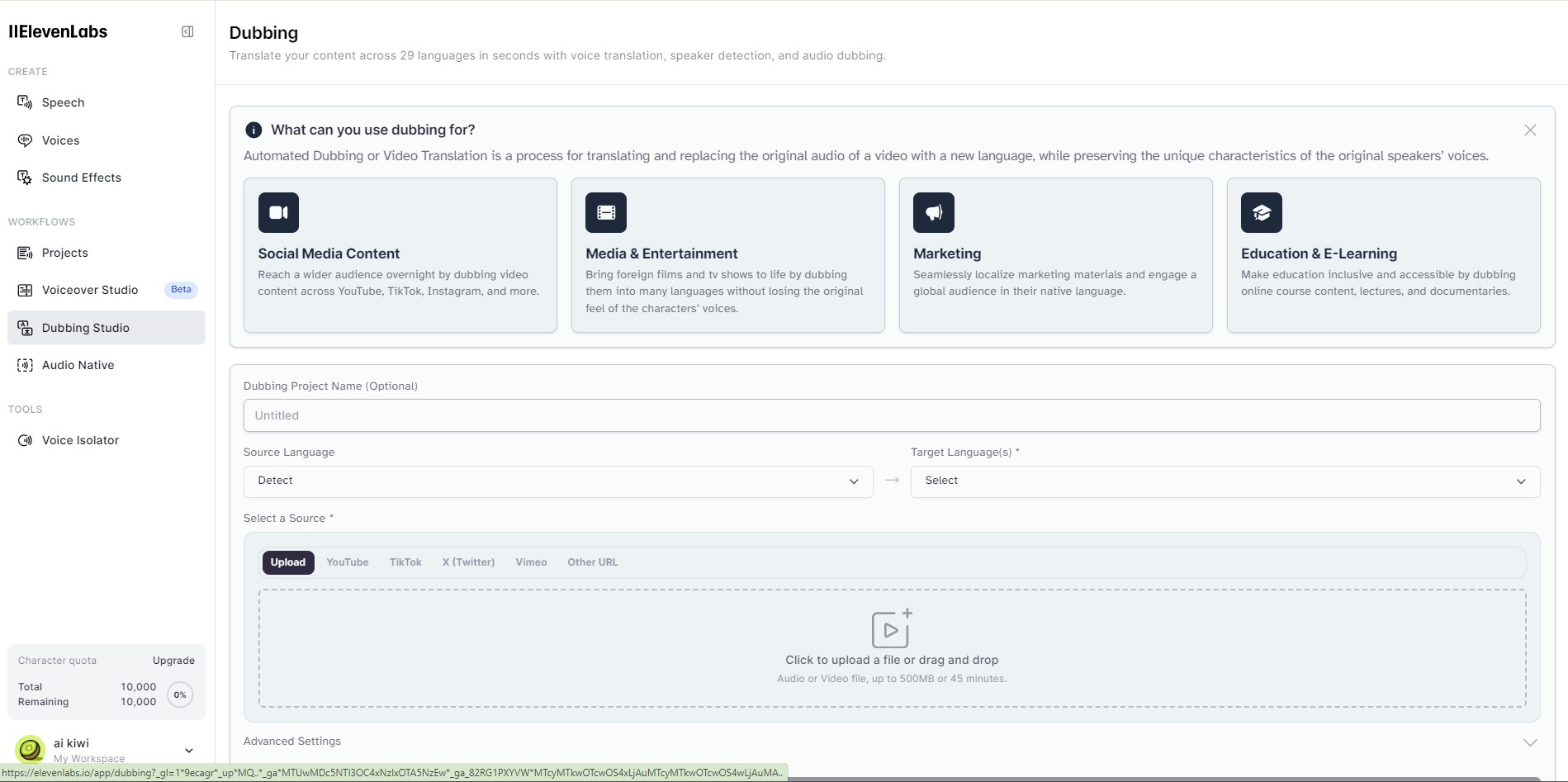Screen dimensions: 1568x782
Task: Click the Sound Effects icon
Action: tap(25, 178)
